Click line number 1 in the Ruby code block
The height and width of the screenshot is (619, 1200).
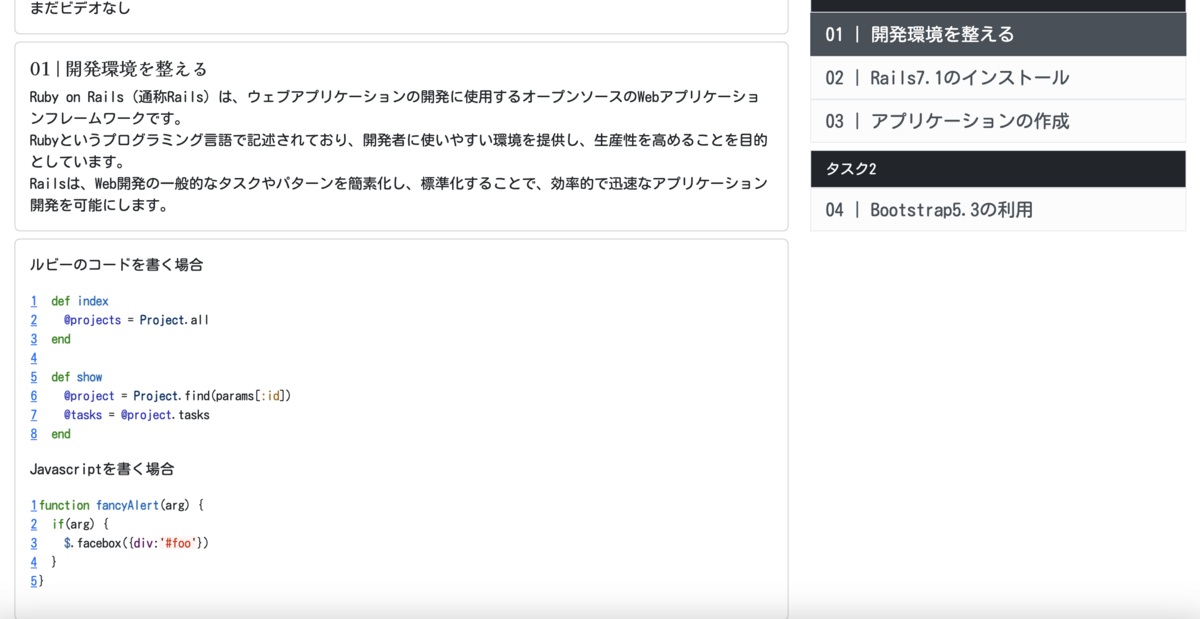click(x=33, y=301)
